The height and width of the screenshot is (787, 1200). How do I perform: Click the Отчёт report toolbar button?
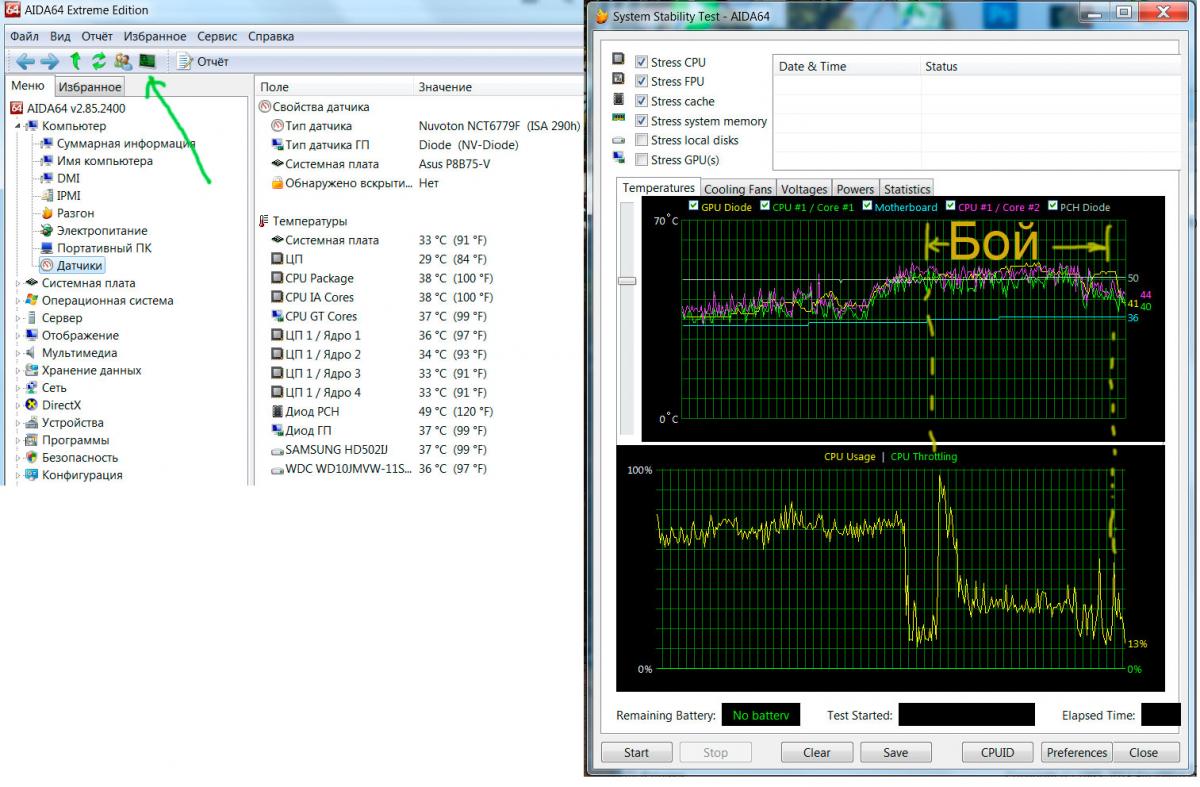point(203,62)
